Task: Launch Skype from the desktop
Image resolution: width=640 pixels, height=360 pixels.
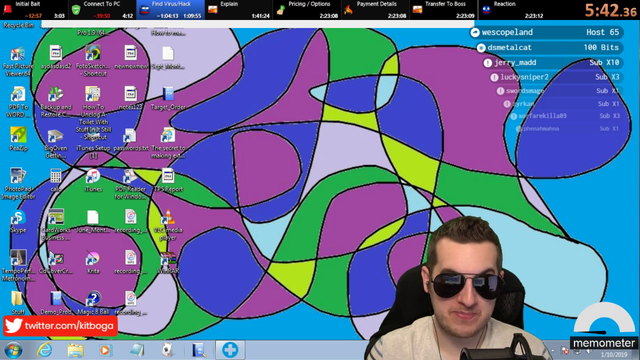Action: (18, 222)
